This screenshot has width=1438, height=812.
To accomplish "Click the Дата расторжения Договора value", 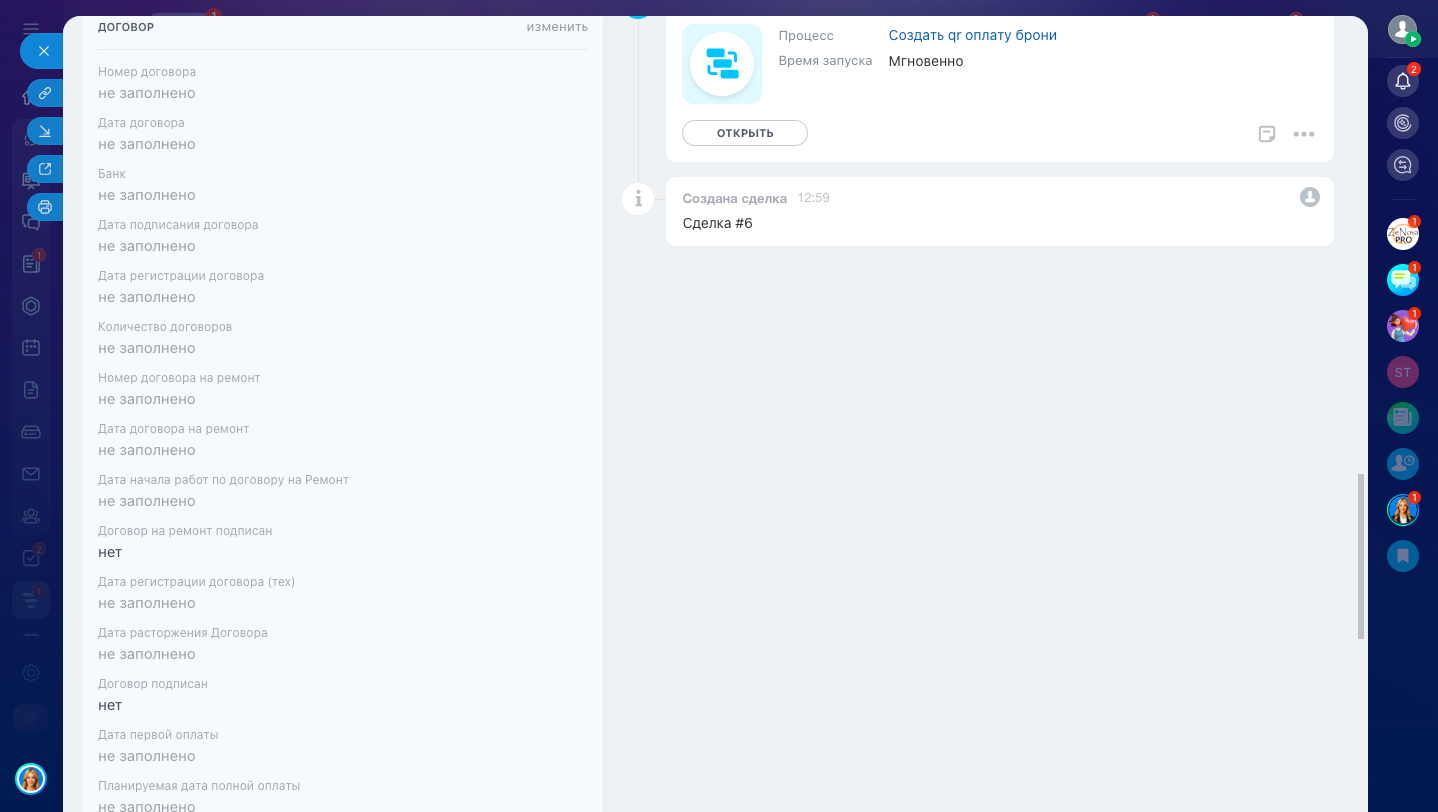I will pyautogui.click(x=147, y=654).
